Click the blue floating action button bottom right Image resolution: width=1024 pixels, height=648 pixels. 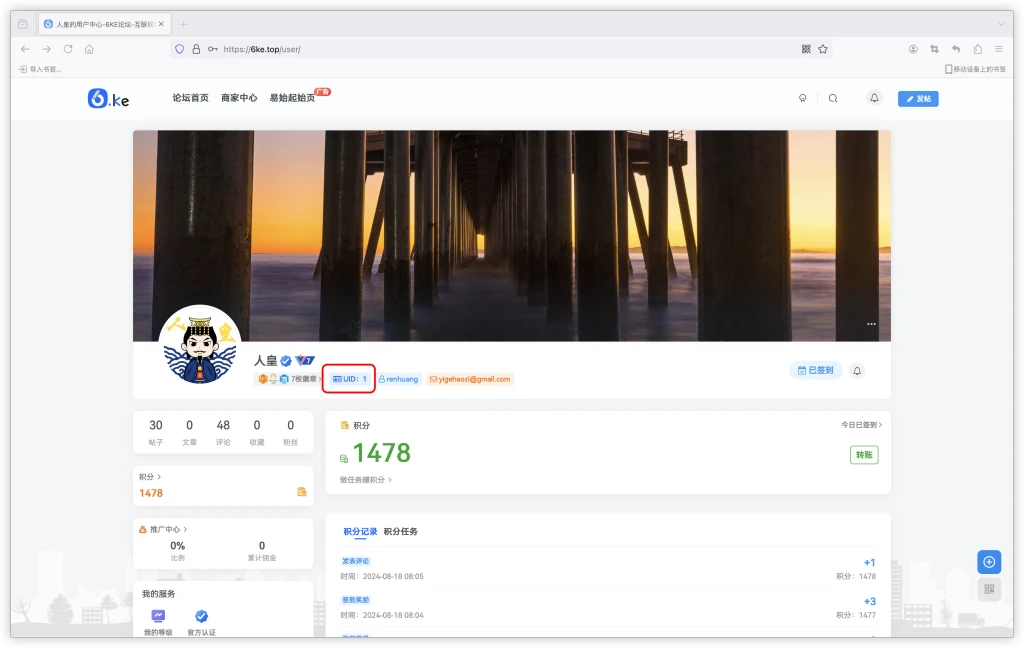(988, 561)
